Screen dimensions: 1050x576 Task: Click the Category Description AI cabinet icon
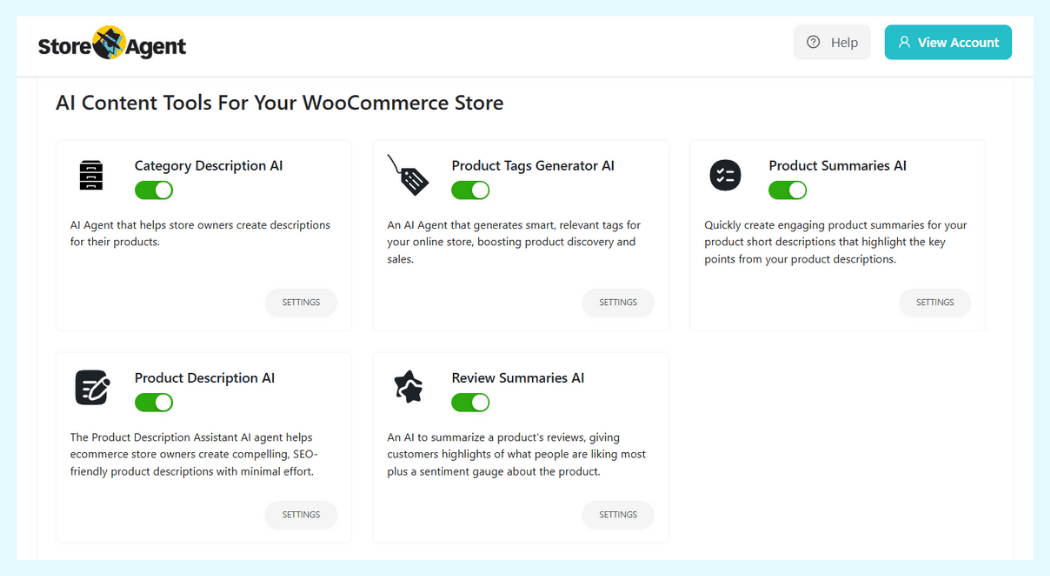coord(91,175)
